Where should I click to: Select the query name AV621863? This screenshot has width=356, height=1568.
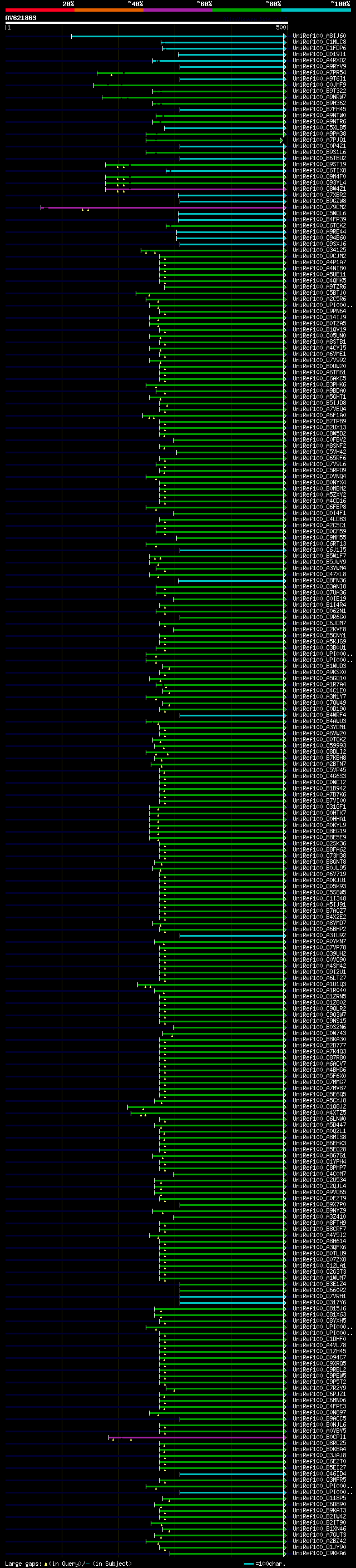(21, 18)
